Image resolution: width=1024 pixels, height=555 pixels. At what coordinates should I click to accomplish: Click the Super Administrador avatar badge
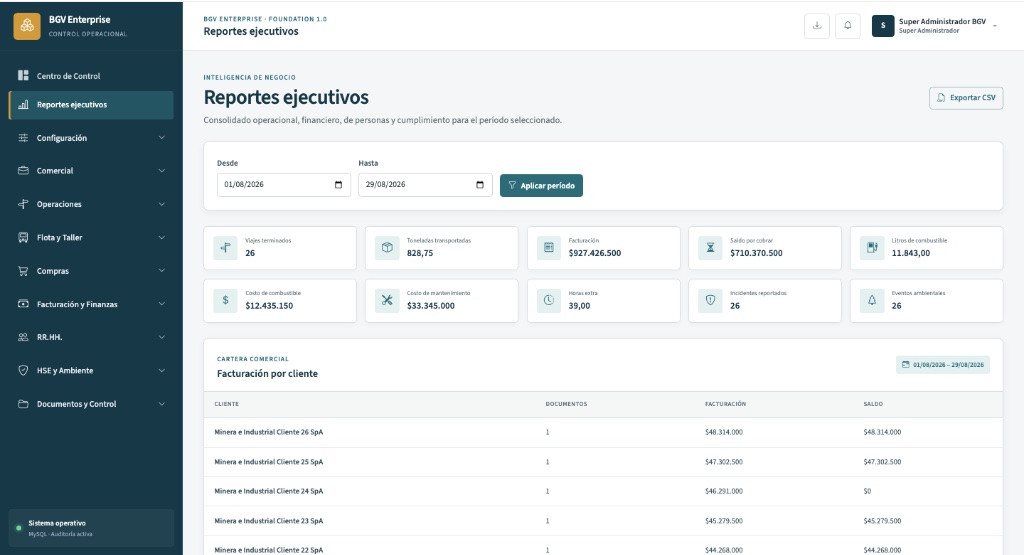[x=883, y=25]
